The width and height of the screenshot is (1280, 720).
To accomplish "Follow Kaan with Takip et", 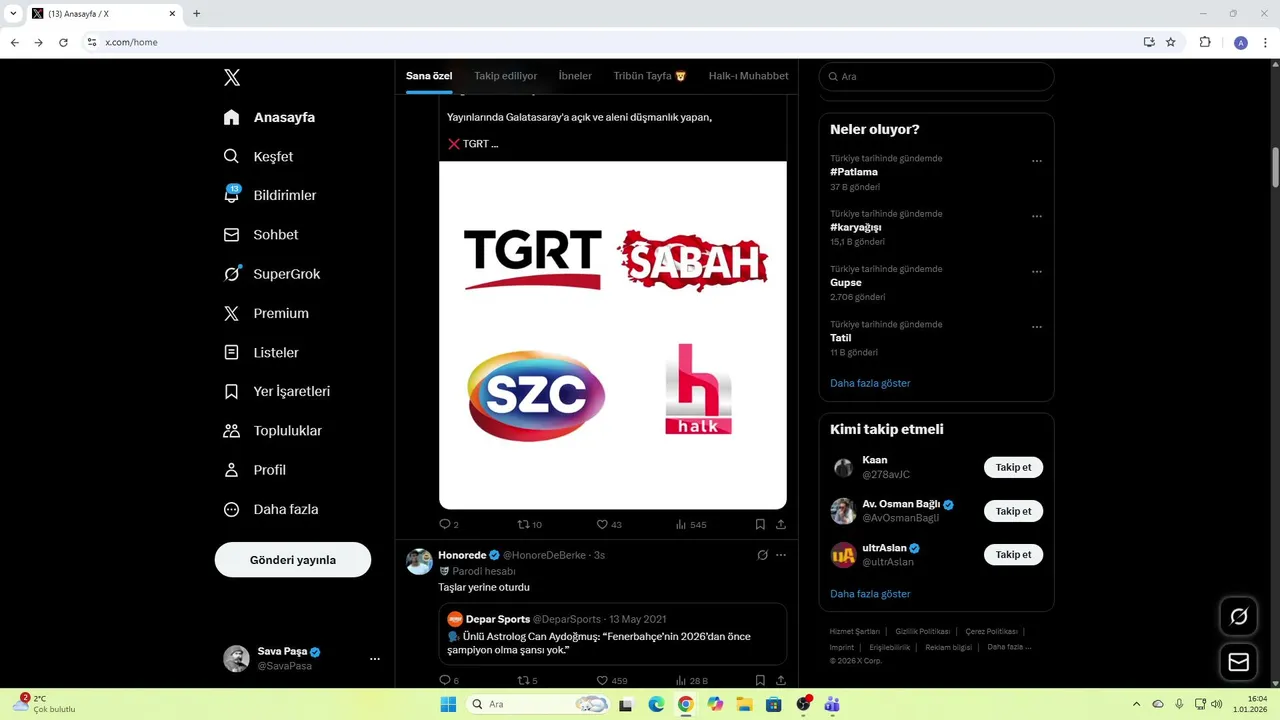I will point(1013,467).
